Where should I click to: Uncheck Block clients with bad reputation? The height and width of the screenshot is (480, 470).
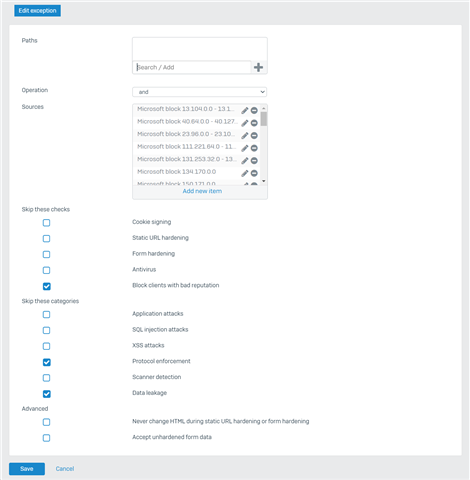click(47, 286)
